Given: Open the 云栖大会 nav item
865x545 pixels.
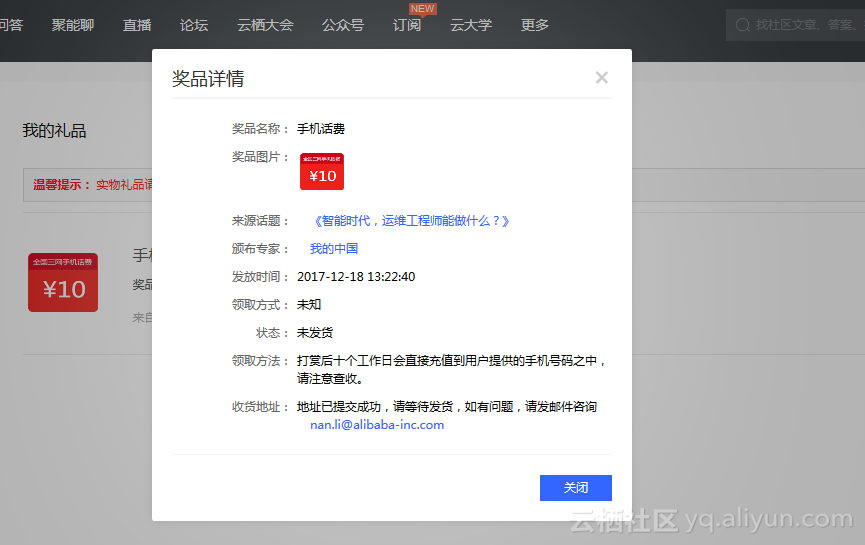Looking at the screenshot, I should (265, 25).
